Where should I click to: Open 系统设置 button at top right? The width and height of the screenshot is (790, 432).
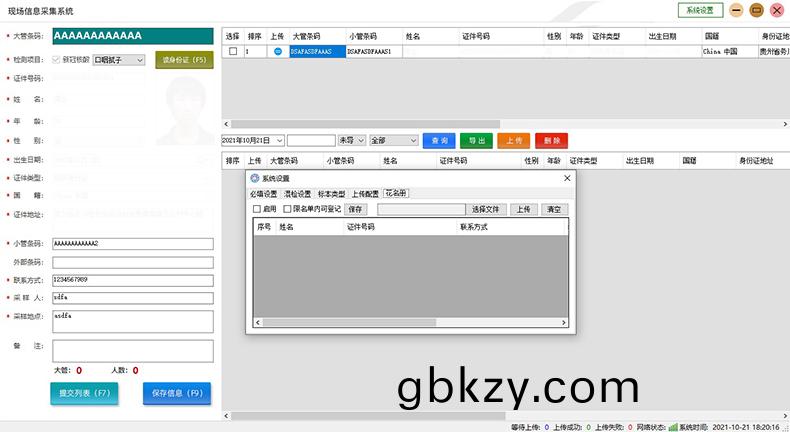coord(700,10)
